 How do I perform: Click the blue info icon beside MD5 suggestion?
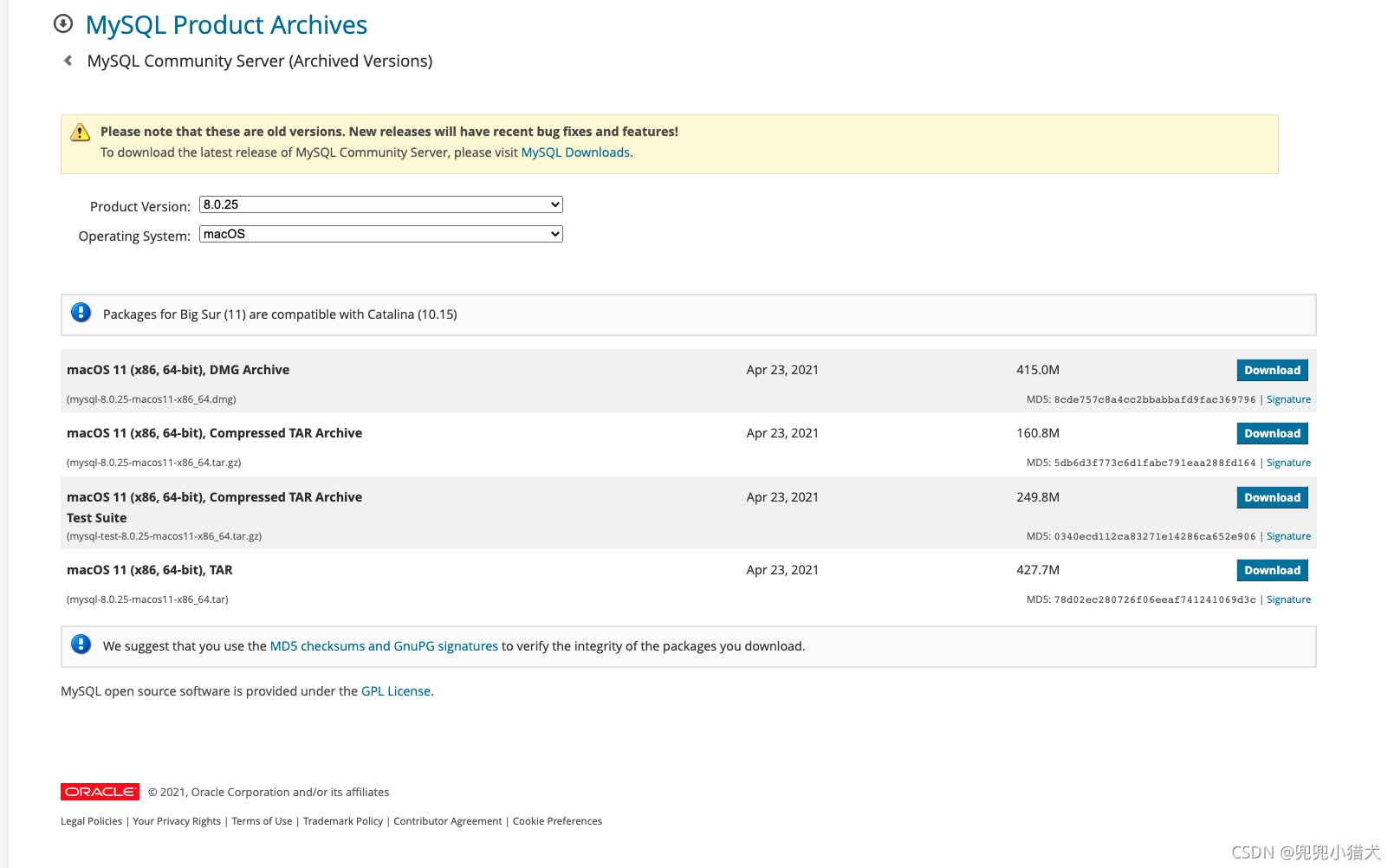(x=81, y=645)
